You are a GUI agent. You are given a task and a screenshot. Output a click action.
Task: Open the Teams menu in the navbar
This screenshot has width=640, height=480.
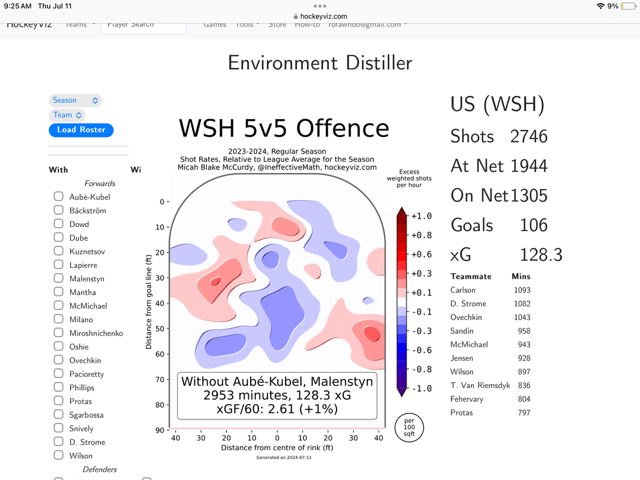tap(80, 24)
